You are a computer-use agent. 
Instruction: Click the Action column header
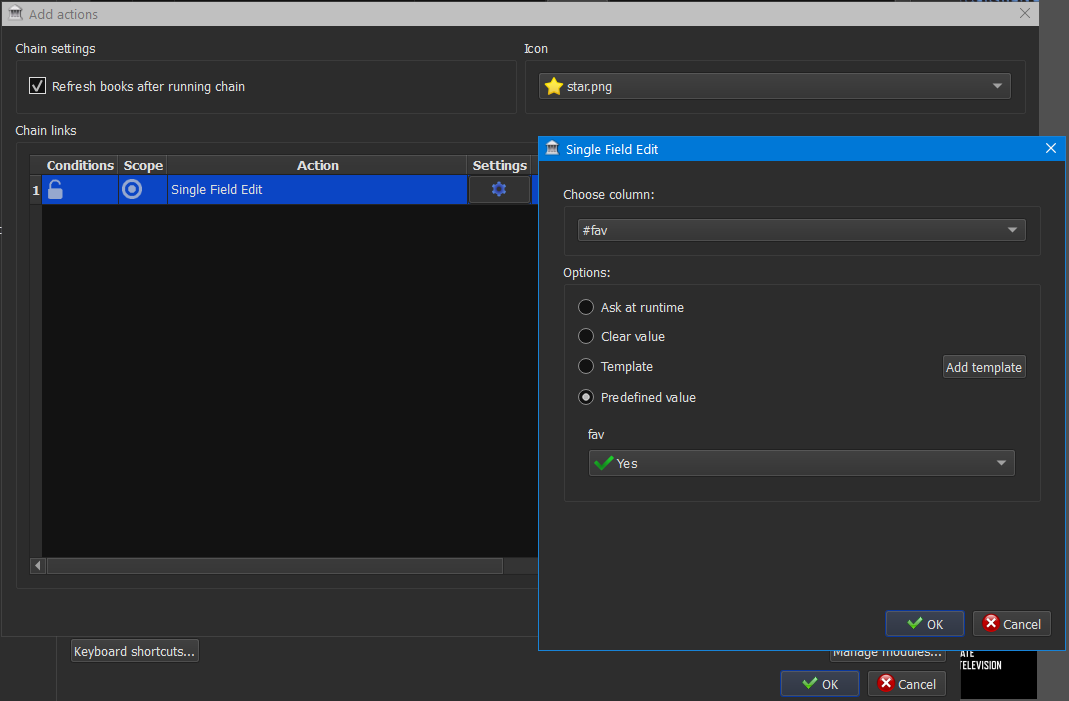317,165
